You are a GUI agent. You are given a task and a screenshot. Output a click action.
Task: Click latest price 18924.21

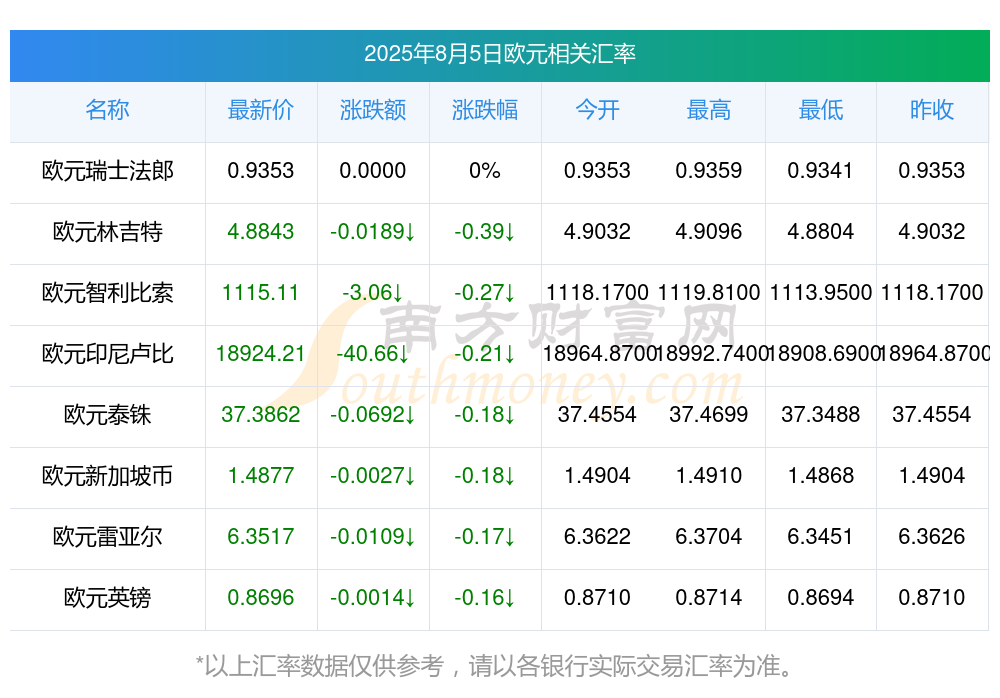(x=260, y=353)
